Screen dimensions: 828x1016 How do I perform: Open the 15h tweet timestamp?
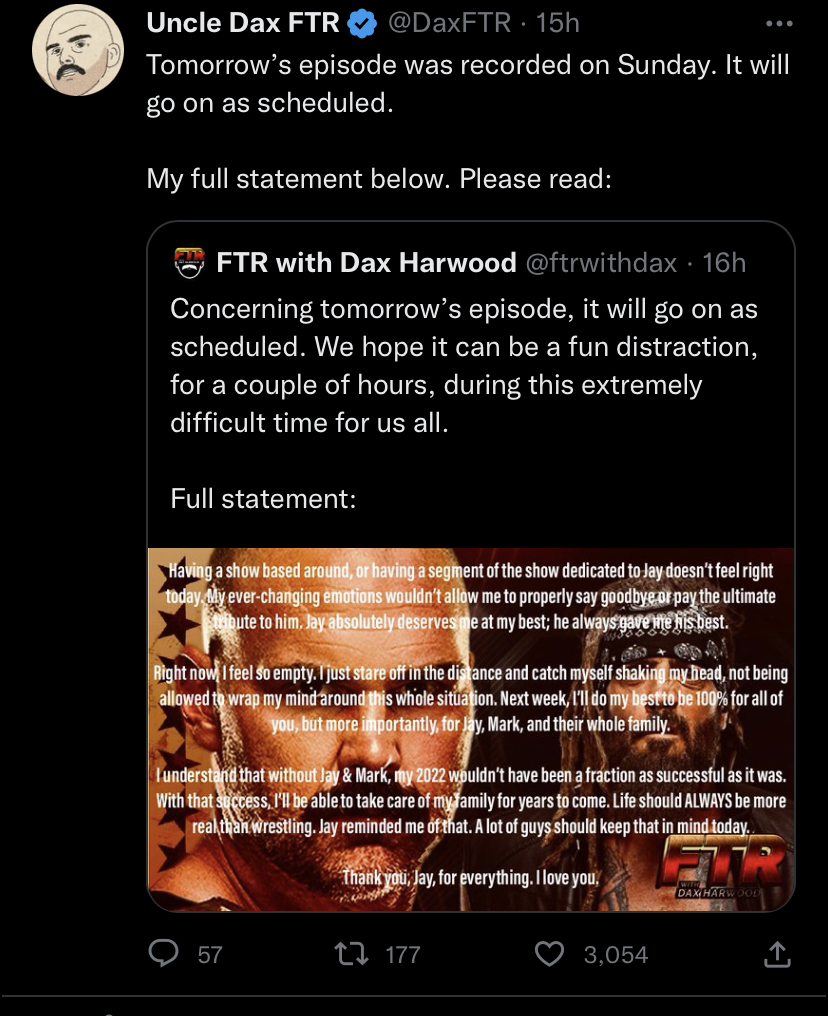click(557, 23)
